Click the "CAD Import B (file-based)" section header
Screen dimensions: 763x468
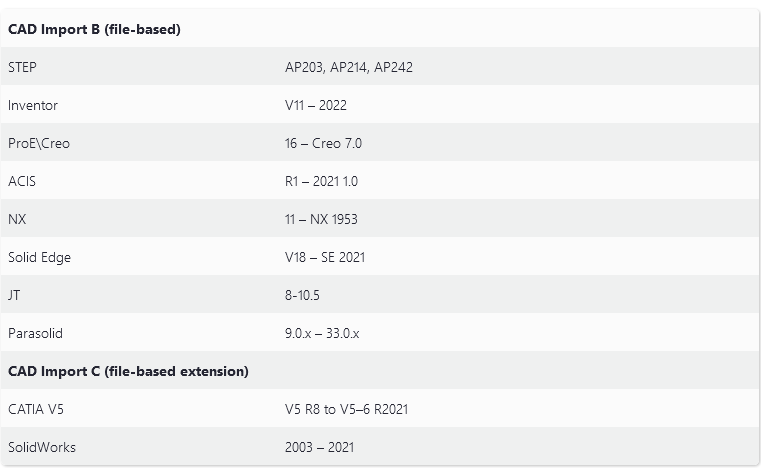94,29
